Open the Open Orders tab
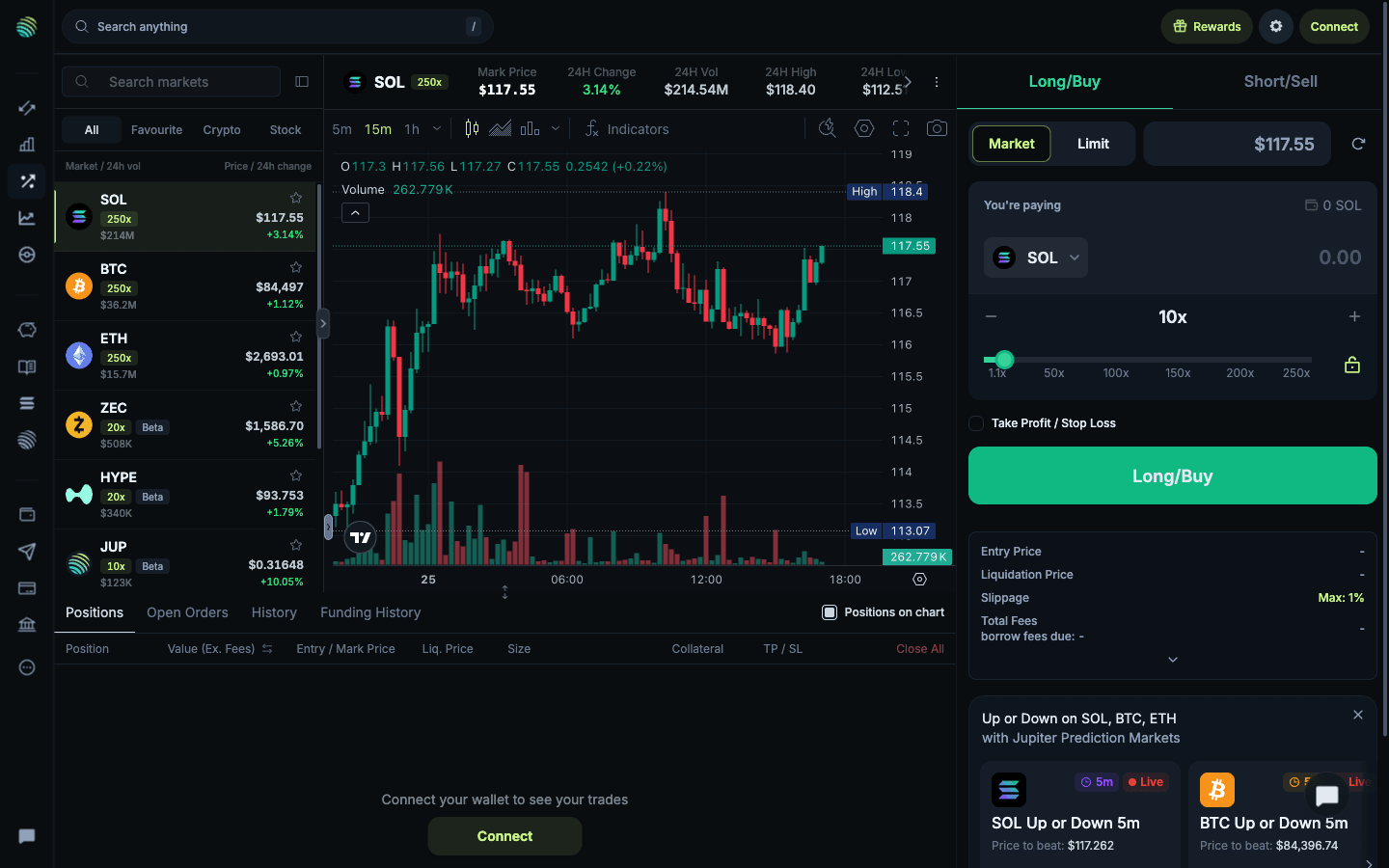Screen dimensions: 1389x868 point(187,612)
